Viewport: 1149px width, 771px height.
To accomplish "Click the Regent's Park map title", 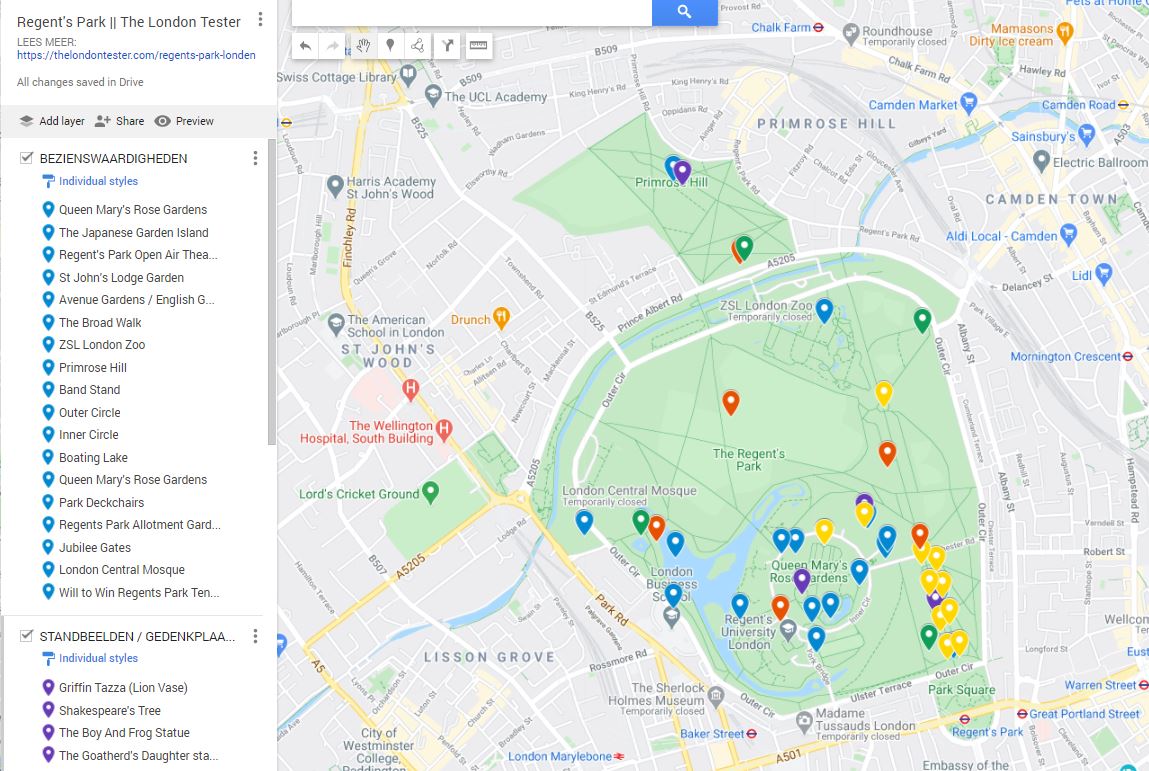I will point(128,22).
